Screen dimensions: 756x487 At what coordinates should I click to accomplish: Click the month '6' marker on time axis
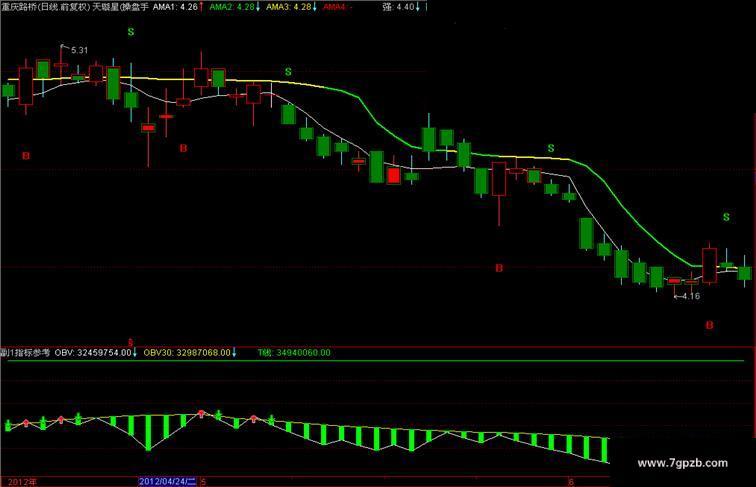[x=571, y=482]
